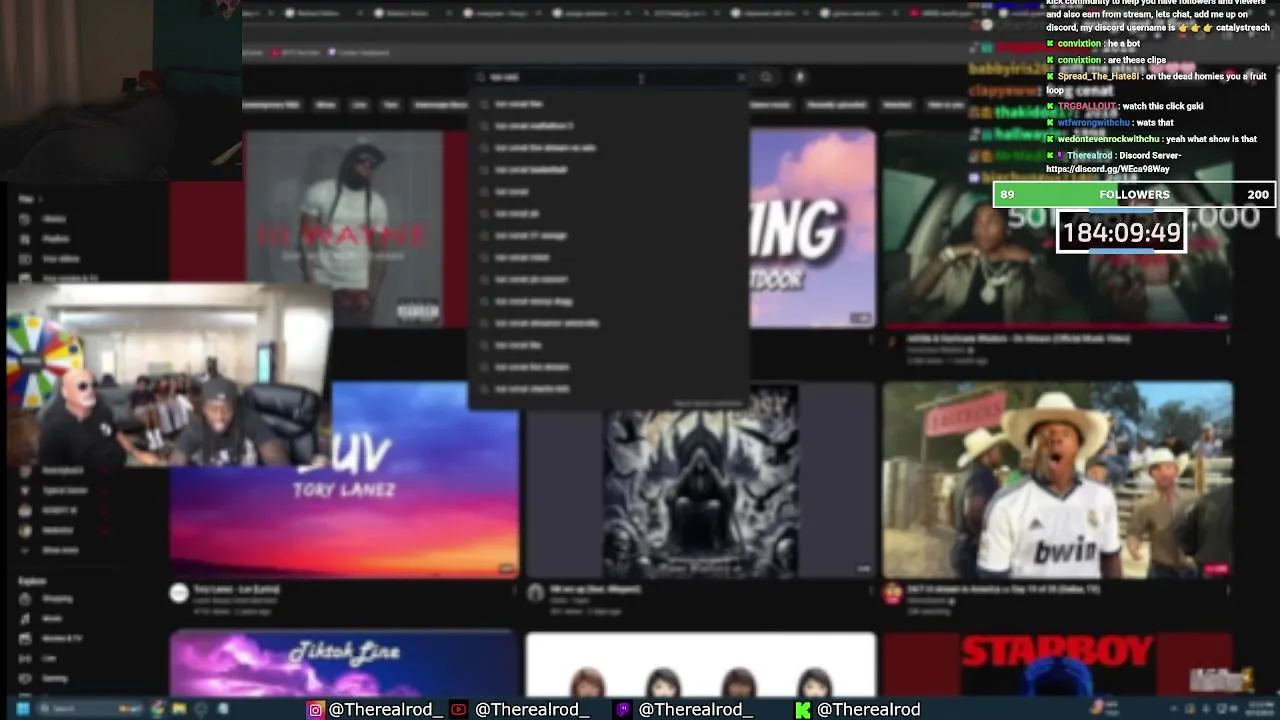Clear the search text with the X
Viewport: 1280px width, 720px height.
coord(741,77)
